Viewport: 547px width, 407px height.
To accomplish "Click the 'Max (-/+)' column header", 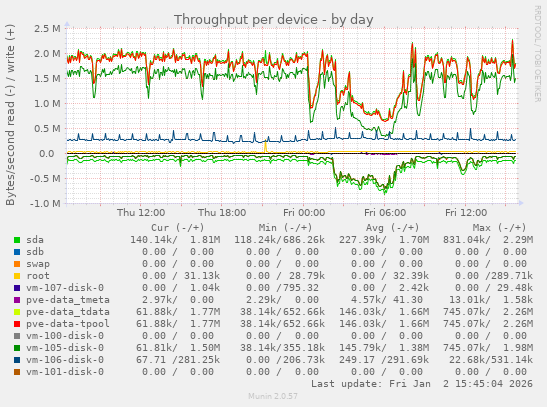I will [x=500, y=228].
